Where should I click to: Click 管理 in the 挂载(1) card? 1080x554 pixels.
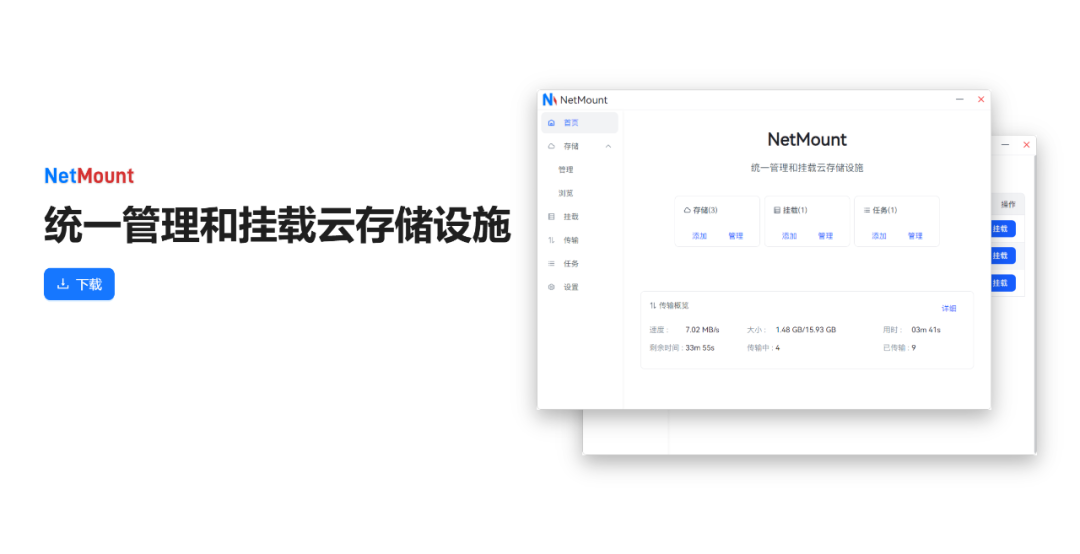pyautogui.click(x=825, y=236)
